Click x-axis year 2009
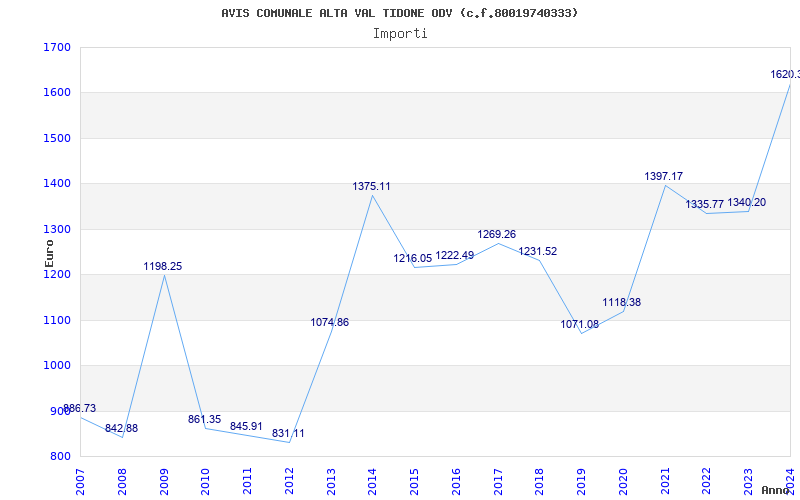 click(164, 482)
